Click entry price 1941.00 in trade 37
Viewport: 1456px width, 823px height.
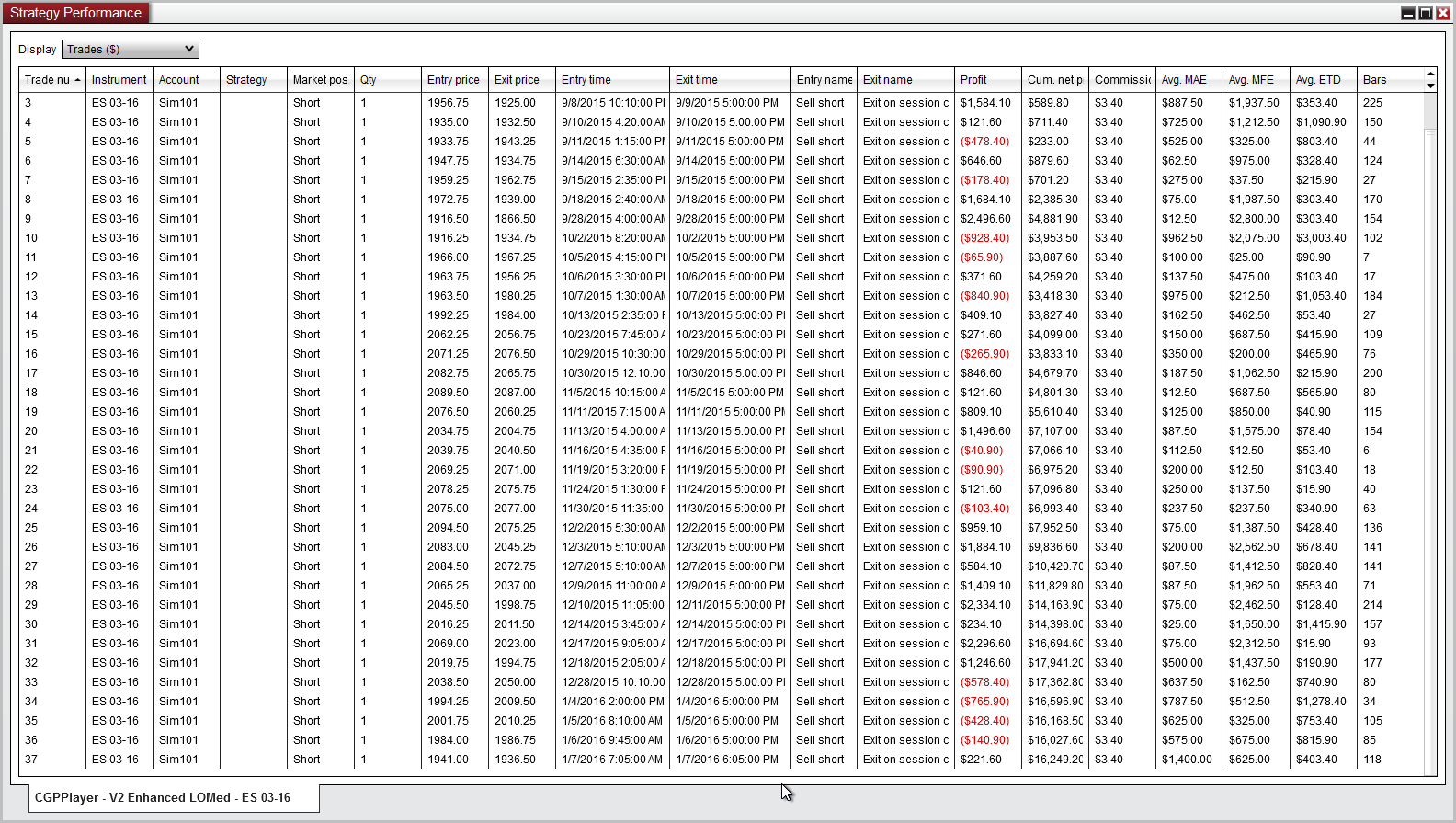(448, 760)
